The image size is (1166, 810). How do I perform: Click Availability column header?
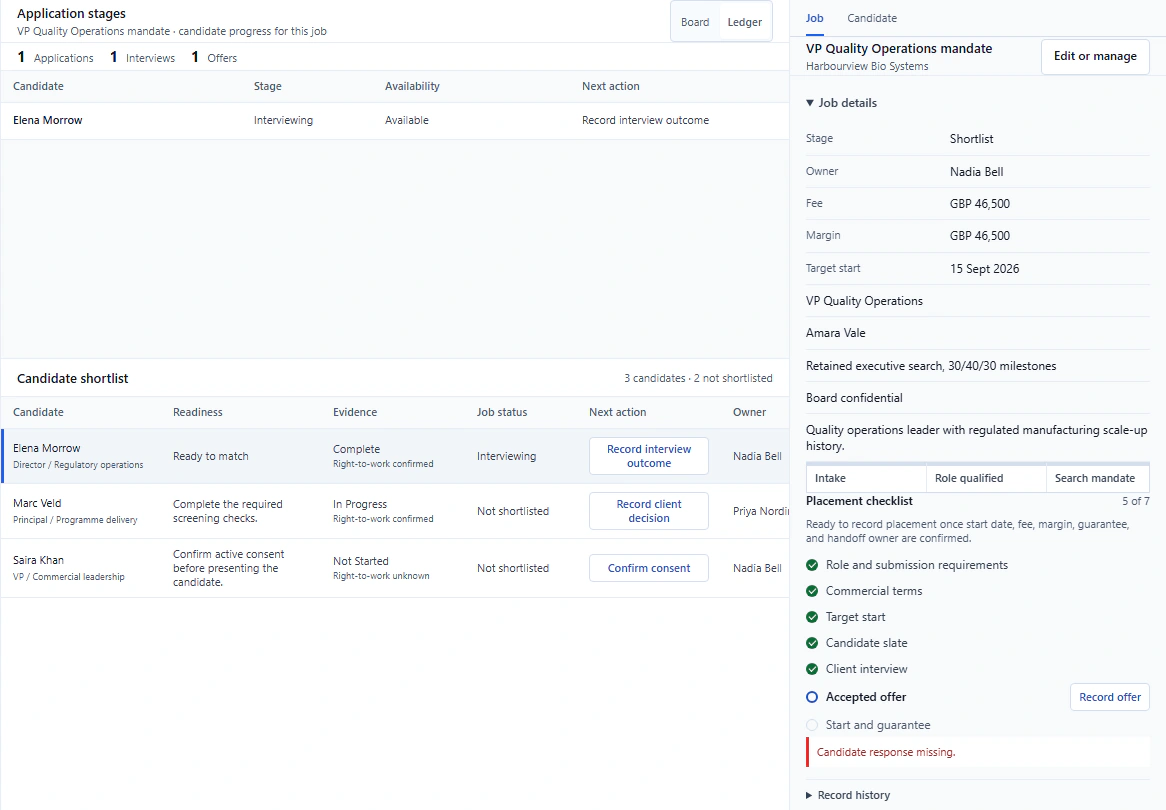click(x=412, y=86)
